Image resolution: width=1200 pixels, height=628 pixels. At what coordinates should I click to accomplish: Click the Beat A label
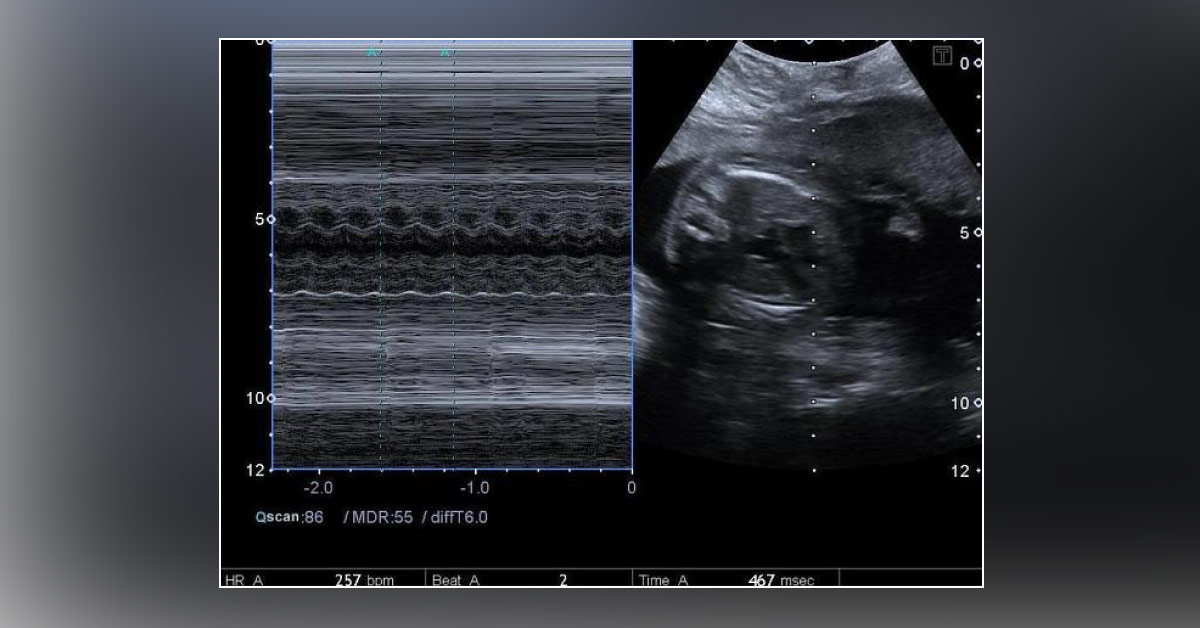(x=456, y=580)
